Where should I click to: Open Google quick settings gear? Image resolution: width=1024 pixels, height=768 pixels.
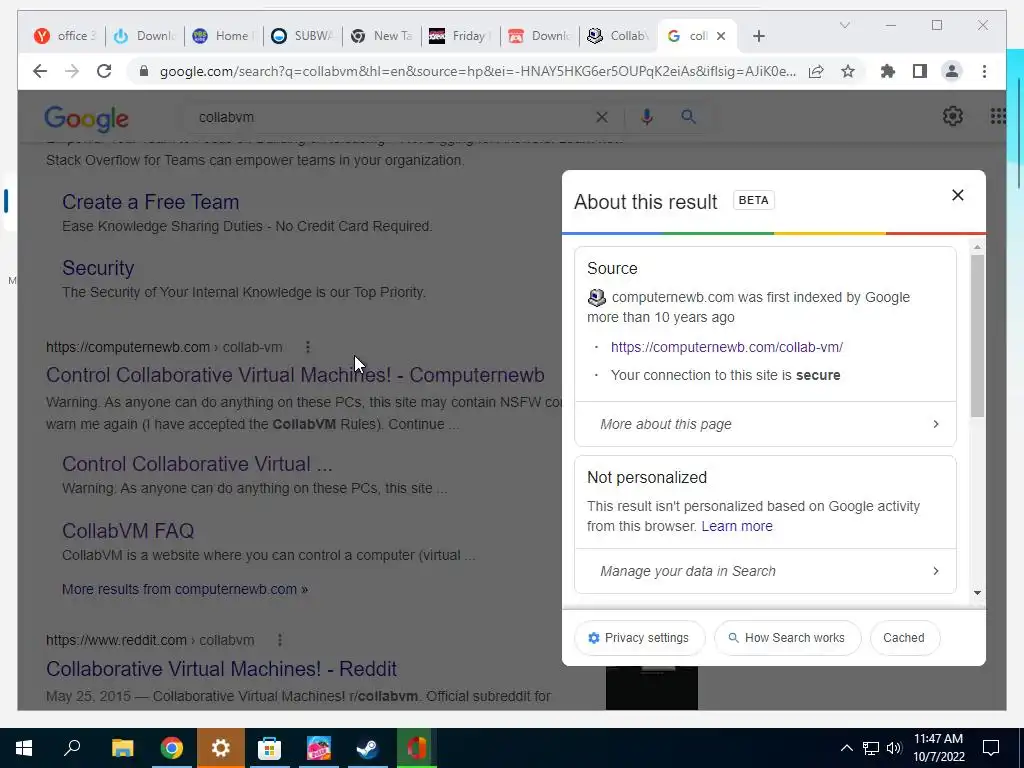[952, 116]
